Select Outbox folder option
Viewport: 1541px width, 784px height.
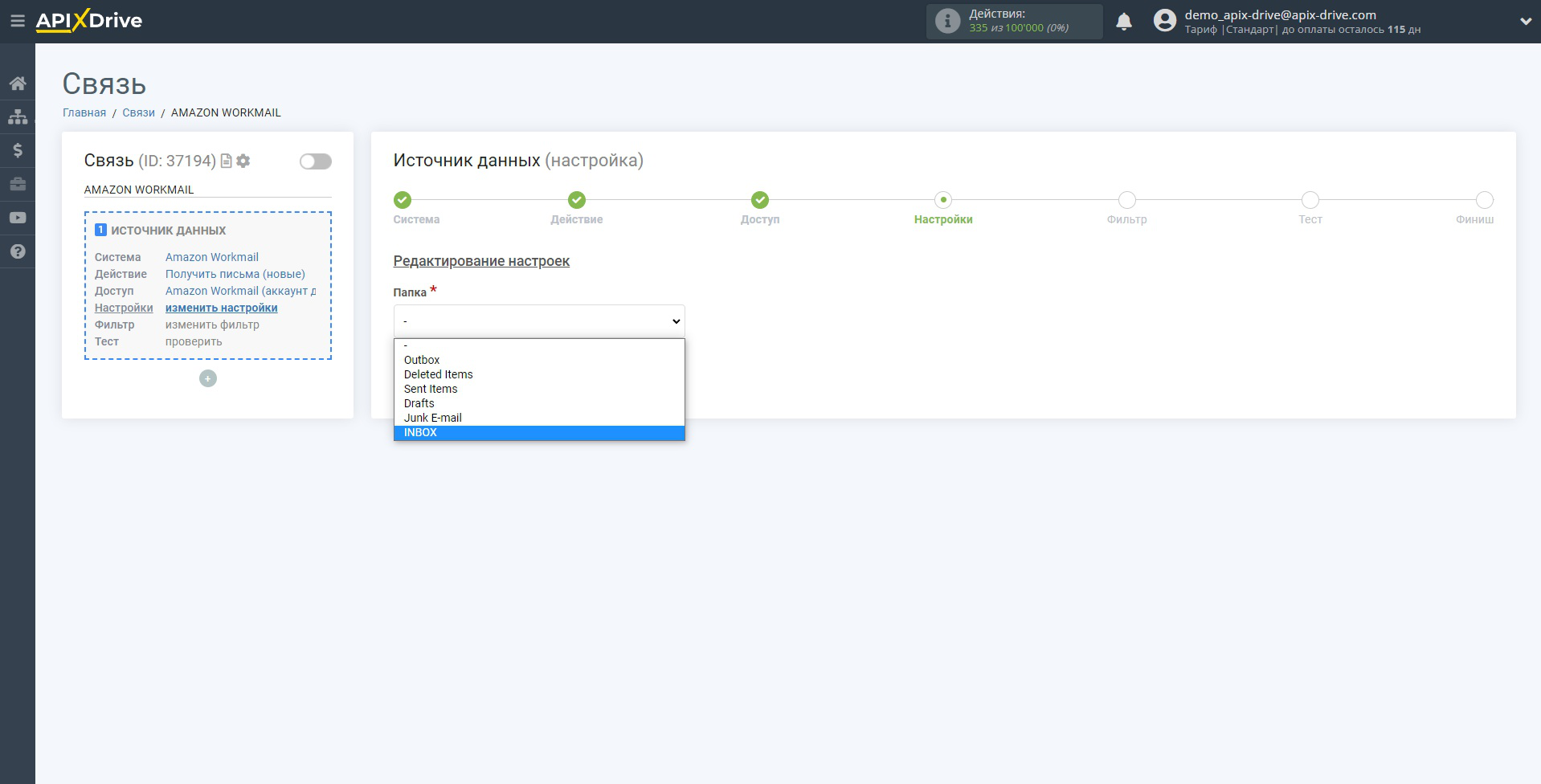(x=539, y=360)
